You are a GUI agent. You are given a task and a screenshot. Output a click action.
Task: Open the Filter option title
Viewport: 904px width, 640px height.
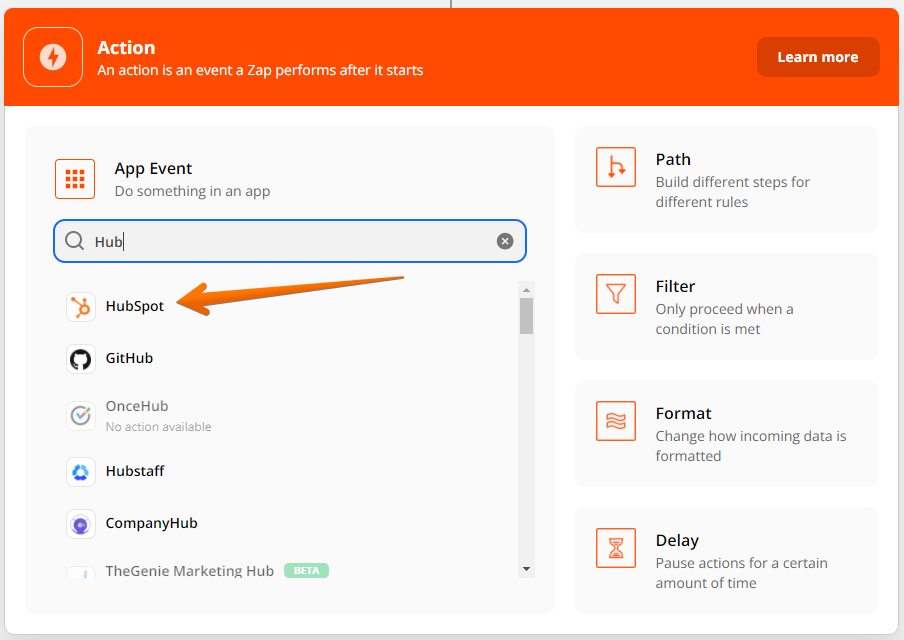point(675,286)
